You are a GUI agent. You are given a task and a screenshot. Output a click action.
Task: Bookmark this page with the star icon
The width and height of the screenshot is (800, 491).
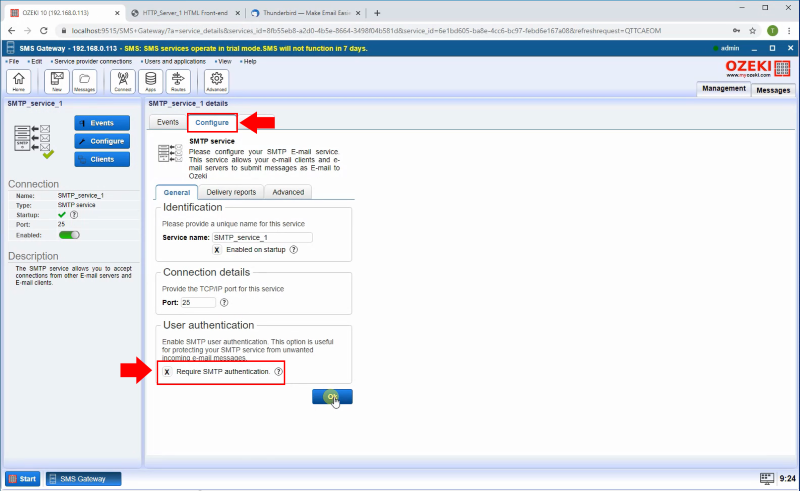[753, 31]
